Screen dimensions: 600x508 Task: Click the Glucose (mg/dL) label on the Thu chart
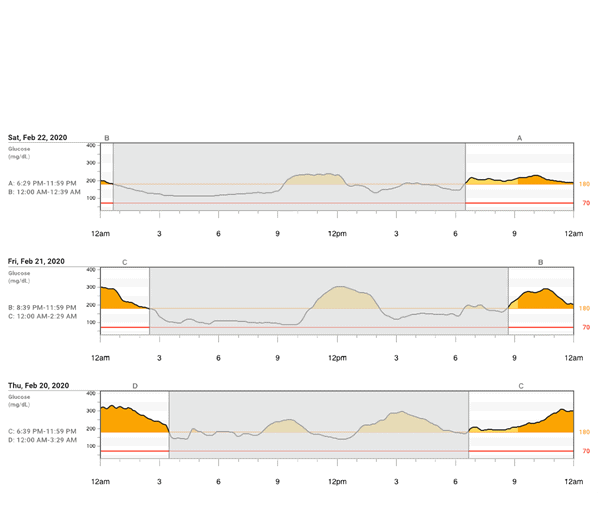point(19,401)
